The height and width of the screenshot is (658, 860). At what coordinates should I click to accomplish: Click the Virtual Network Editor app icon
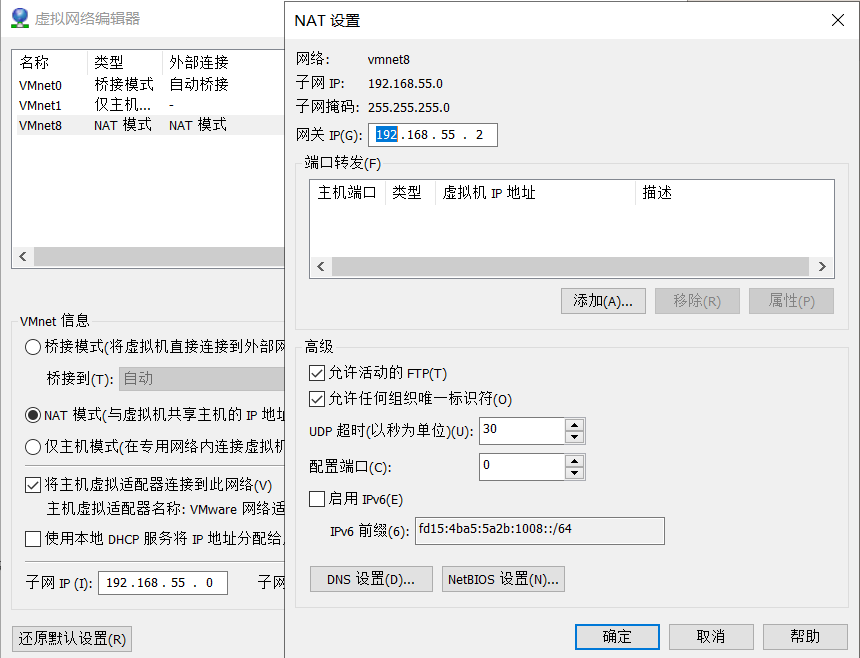(20, 18)
